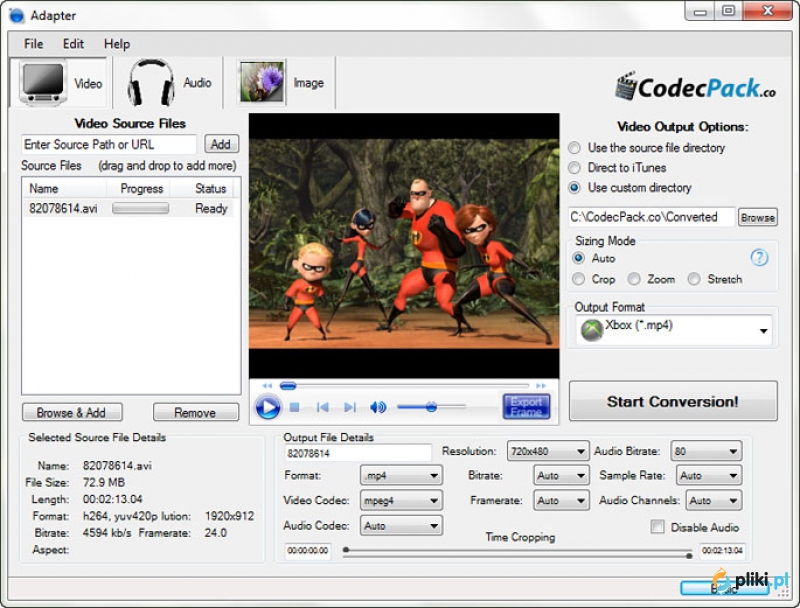This screenshot has width=800, height=608.
Task: Click the video seek slider handle
Action: [288, 386]
